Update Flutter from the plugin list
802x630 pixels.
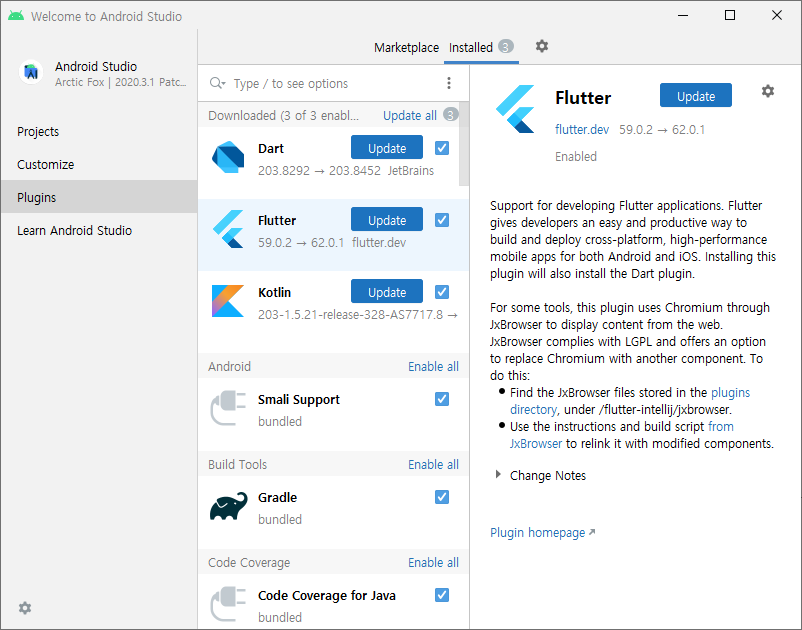pos(387,220)
